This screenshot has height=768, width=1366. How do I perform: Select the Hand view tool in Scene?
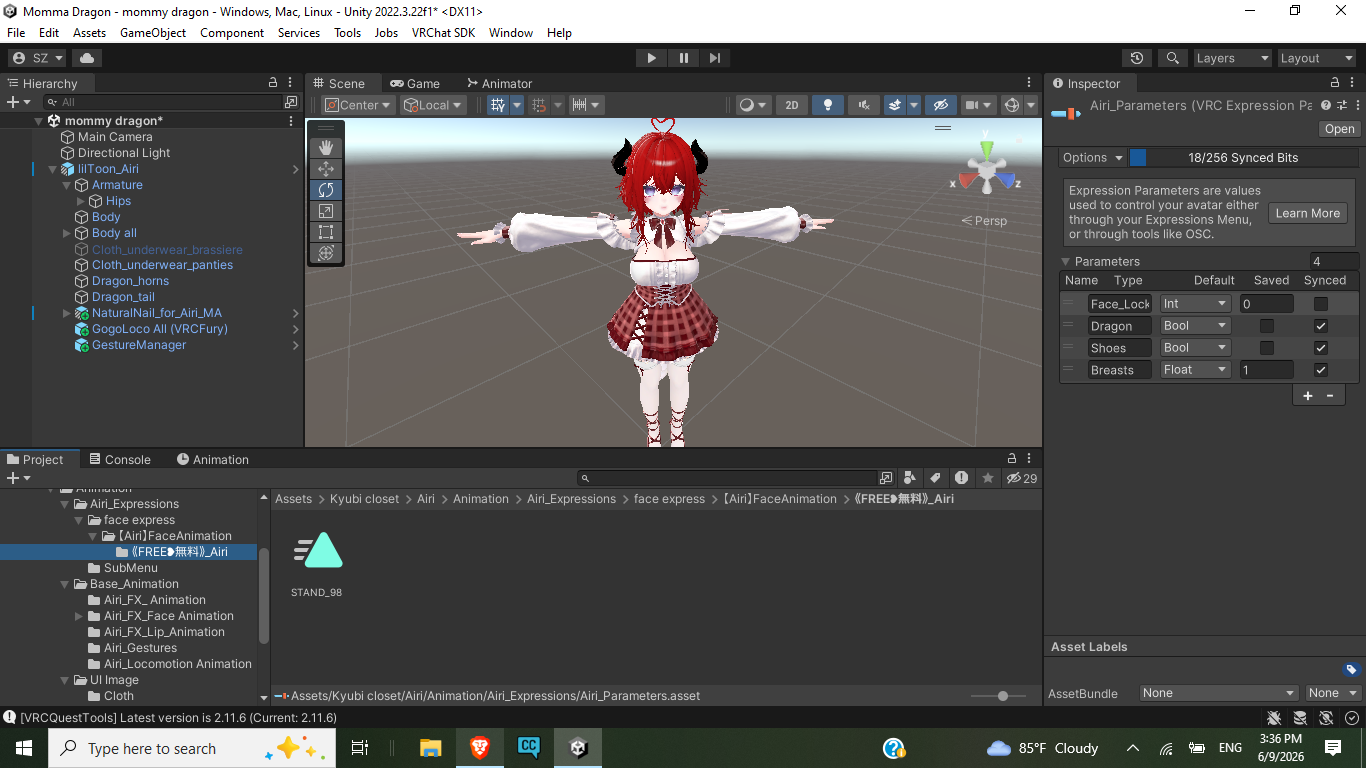coord(325,148)
